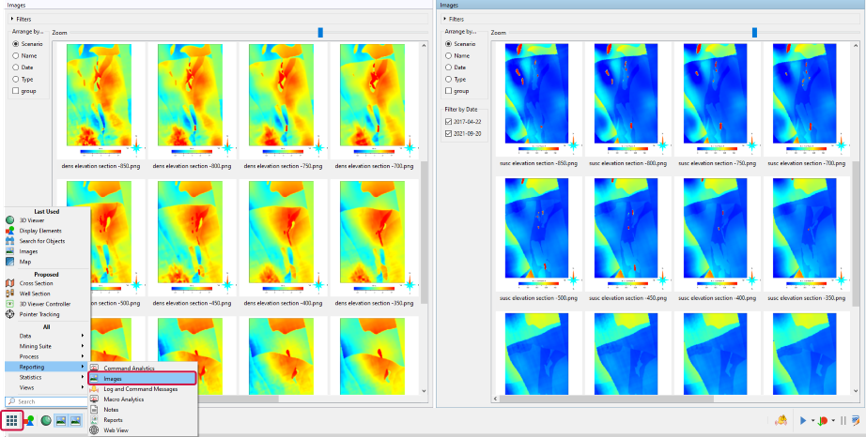866x437 pixels.
Task: Select Date radio in right Images panel
Action: tap(448, 67)
